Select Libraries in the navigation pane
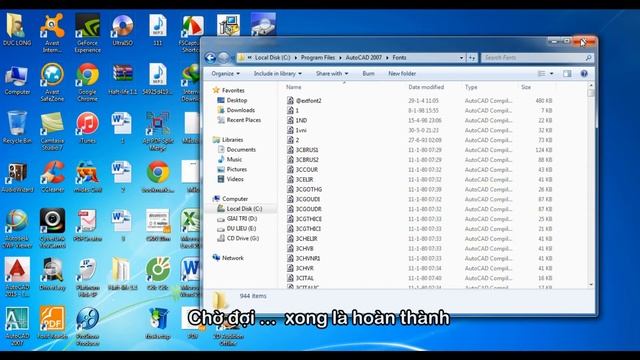The height and width of the screenshot is (360, 640). (228, 140)
